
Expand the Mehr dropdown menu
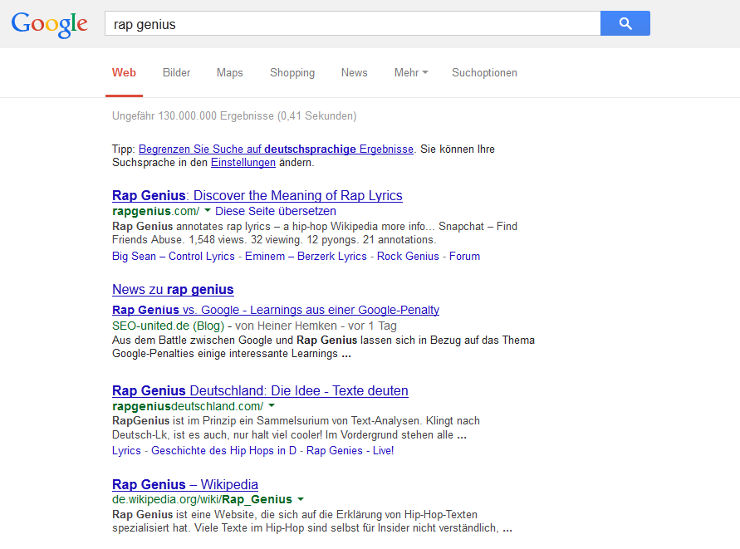[411, 73]
